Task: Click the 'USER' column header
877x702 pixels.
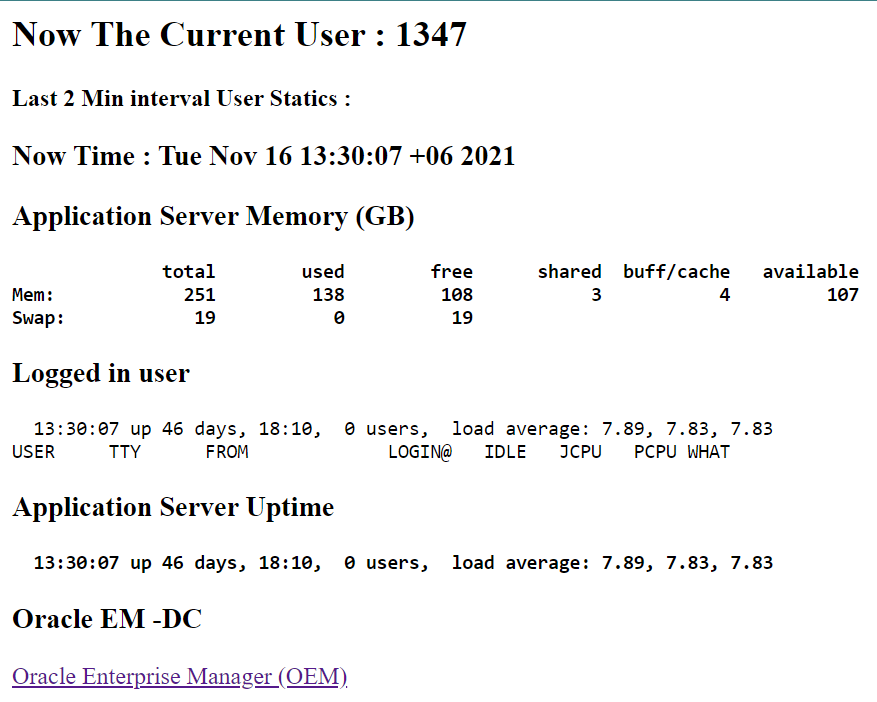Action: pos(34,452)
